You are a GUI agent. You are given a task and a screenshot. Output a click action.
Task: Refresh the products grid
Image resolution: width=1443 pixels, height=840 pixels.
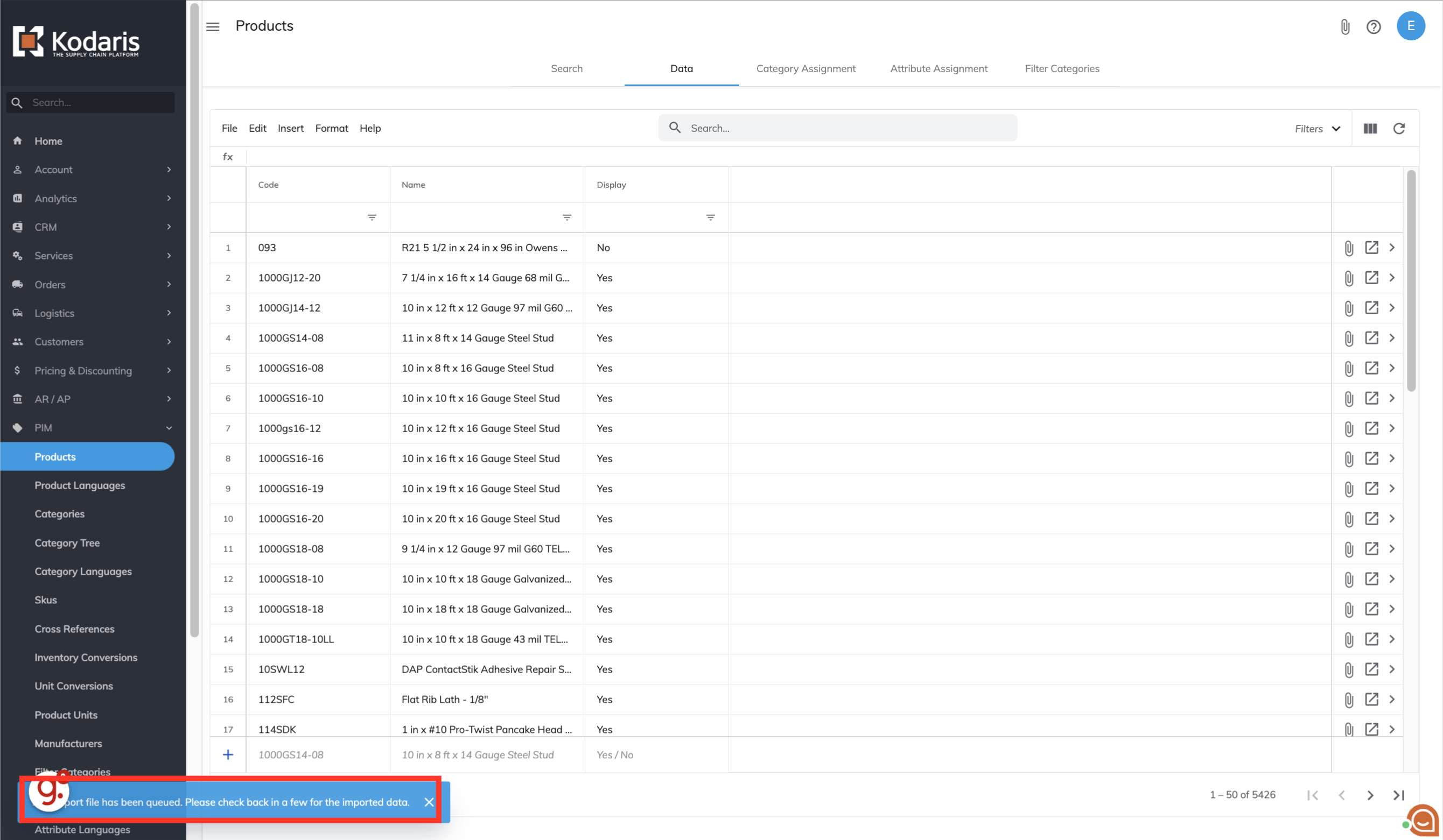(1398, 128)
